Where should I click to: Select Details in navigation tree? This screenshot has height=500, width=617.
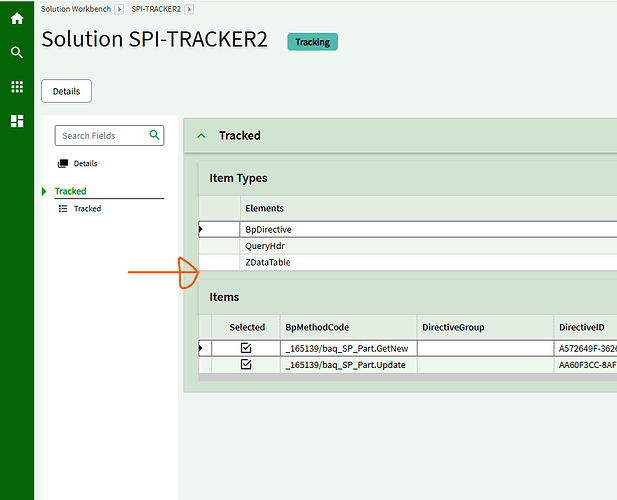point(85,164)
